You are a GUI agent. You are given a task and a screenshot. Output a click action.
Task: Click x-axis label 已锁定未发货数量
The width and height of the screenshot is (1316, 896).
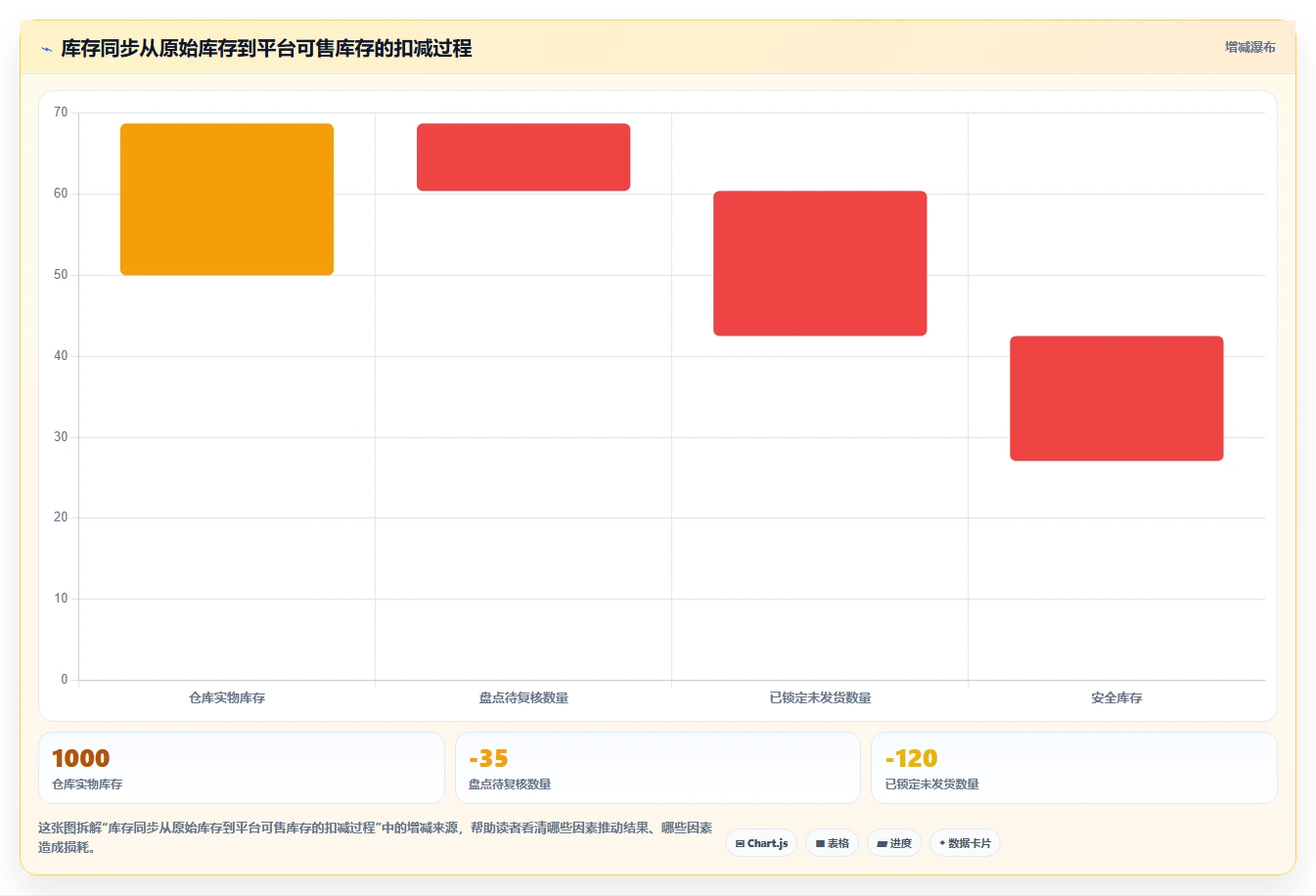(820, 697)
